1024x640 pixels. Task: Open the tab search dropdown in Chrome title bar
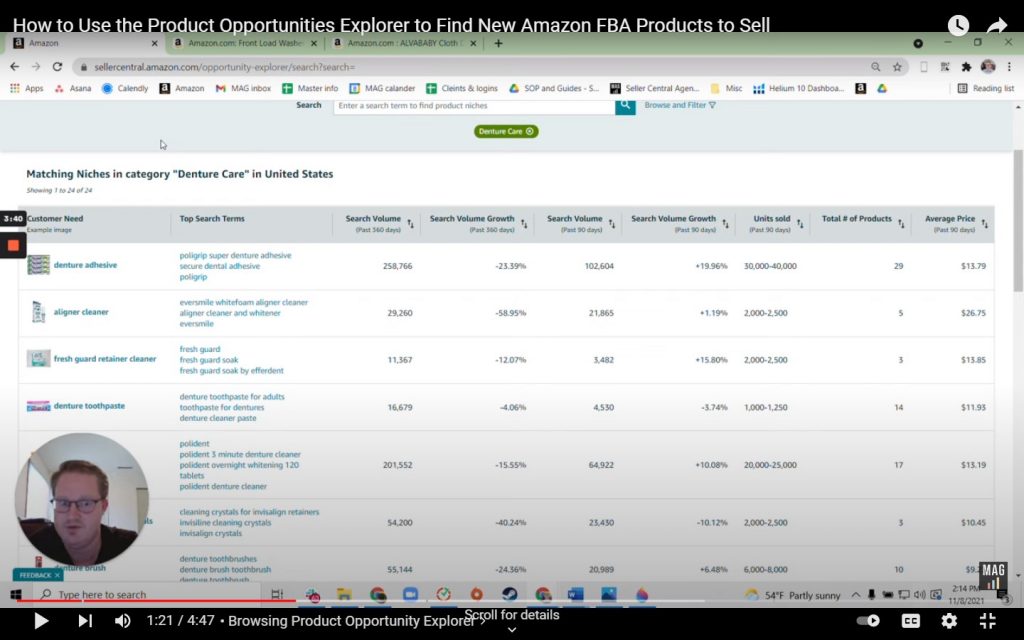point(918,43)
